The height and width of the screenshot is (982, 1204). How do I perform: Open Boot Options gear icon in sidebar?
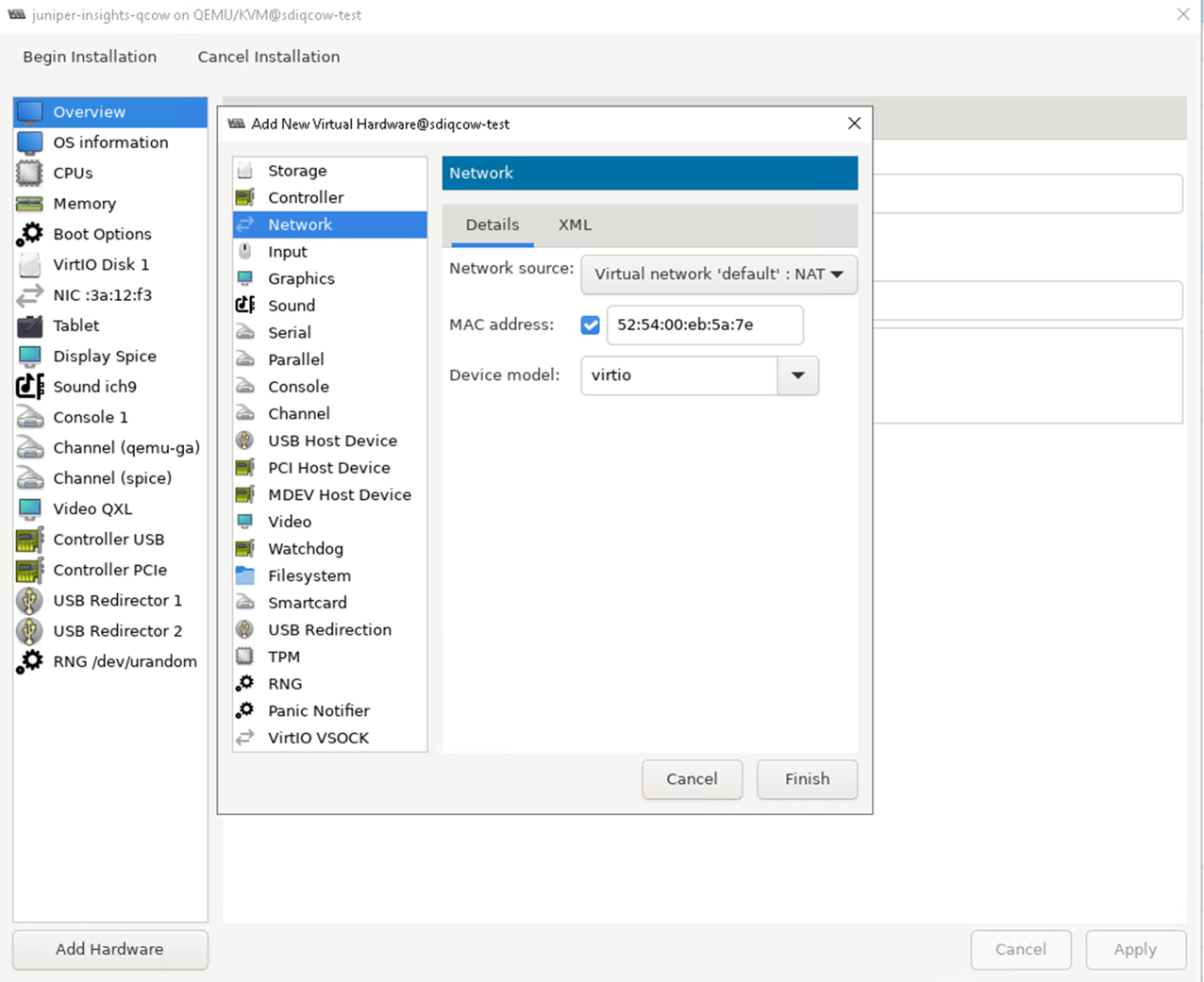[30, 234]
